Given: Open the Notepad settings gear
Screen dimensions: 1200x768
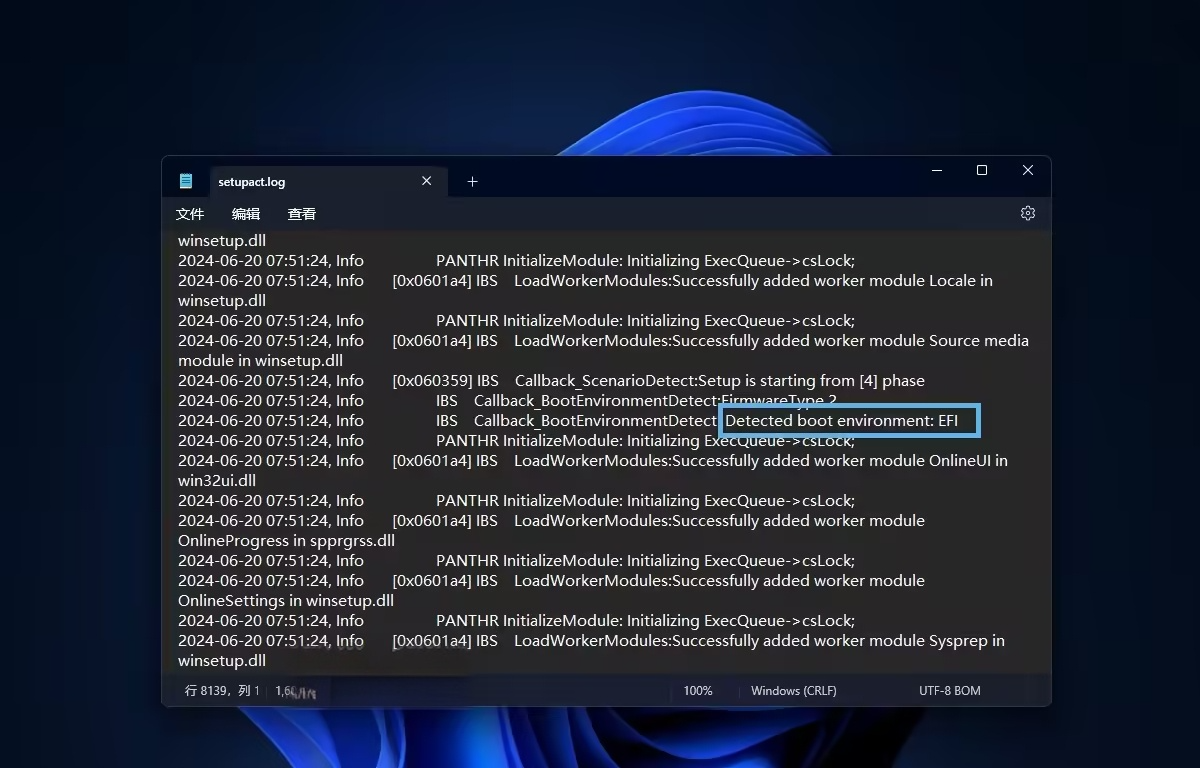Looking at the screenshot, I should (1027, 213).
